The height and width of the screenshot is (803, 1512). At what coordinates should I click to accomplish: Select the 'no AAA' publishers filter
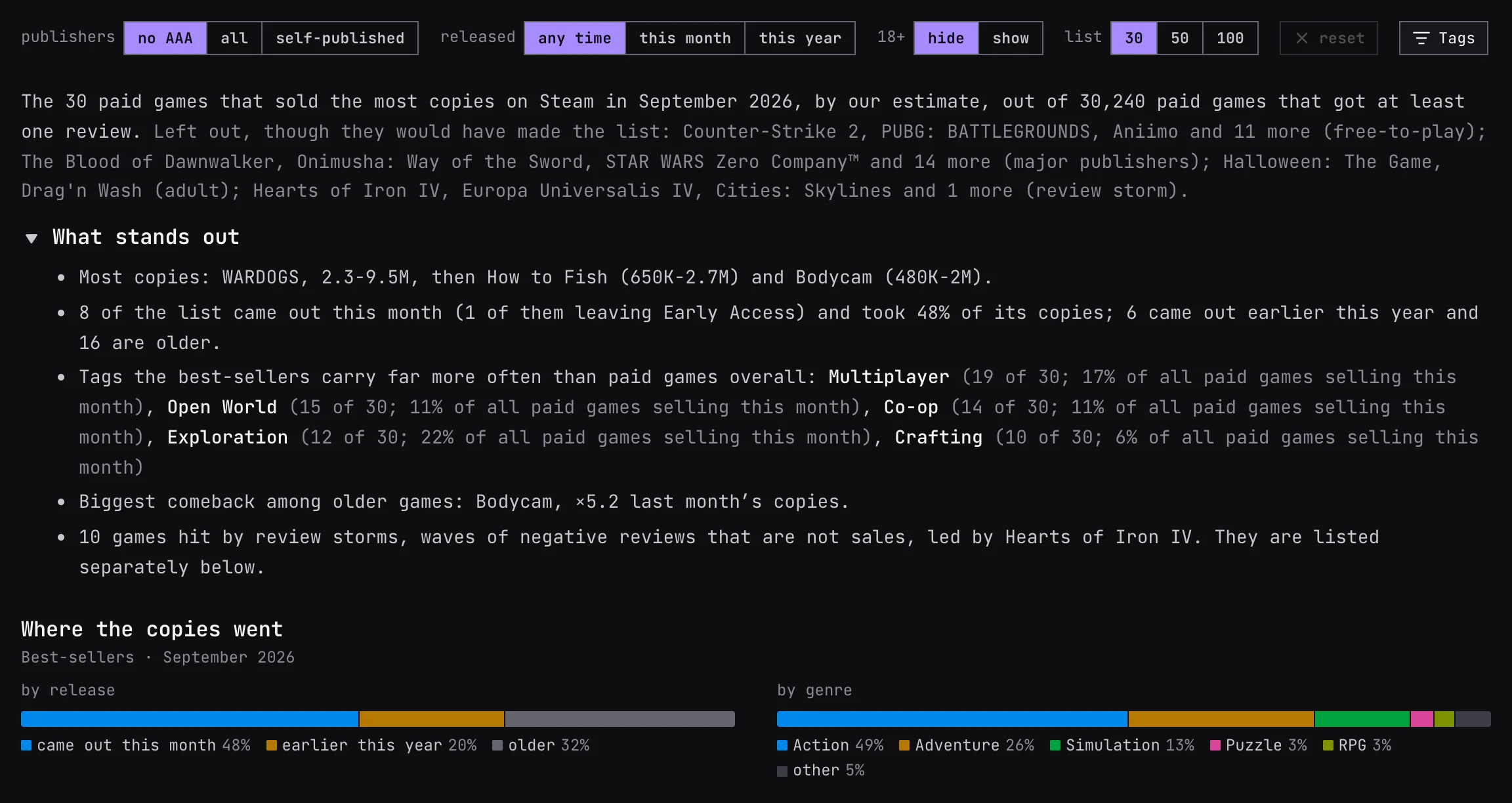click(x=165, y=38)
